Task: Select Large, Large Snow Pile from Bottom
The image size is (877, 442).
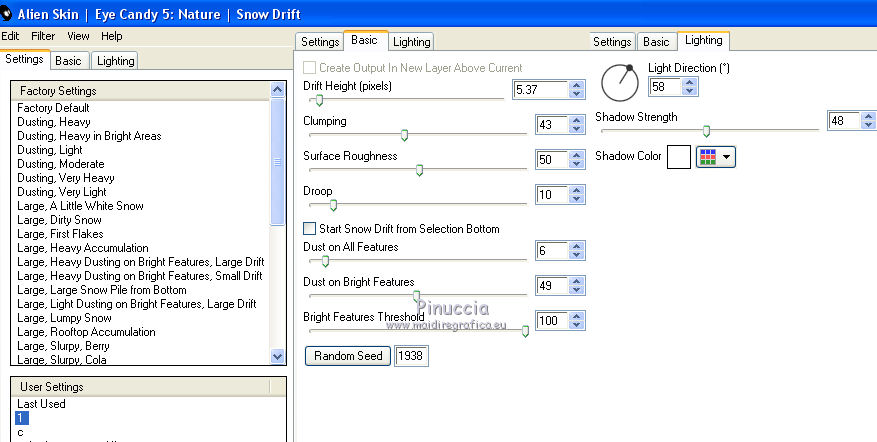Action: click(x=102, y=290)
